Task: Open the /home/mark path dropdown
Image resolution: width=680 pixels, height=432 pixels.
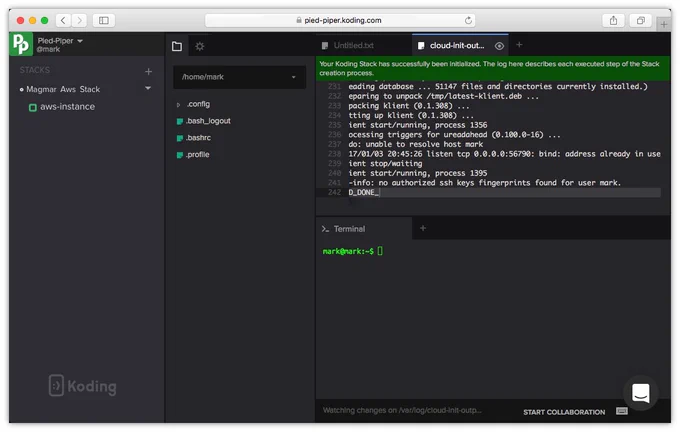Action: [239, 77]
